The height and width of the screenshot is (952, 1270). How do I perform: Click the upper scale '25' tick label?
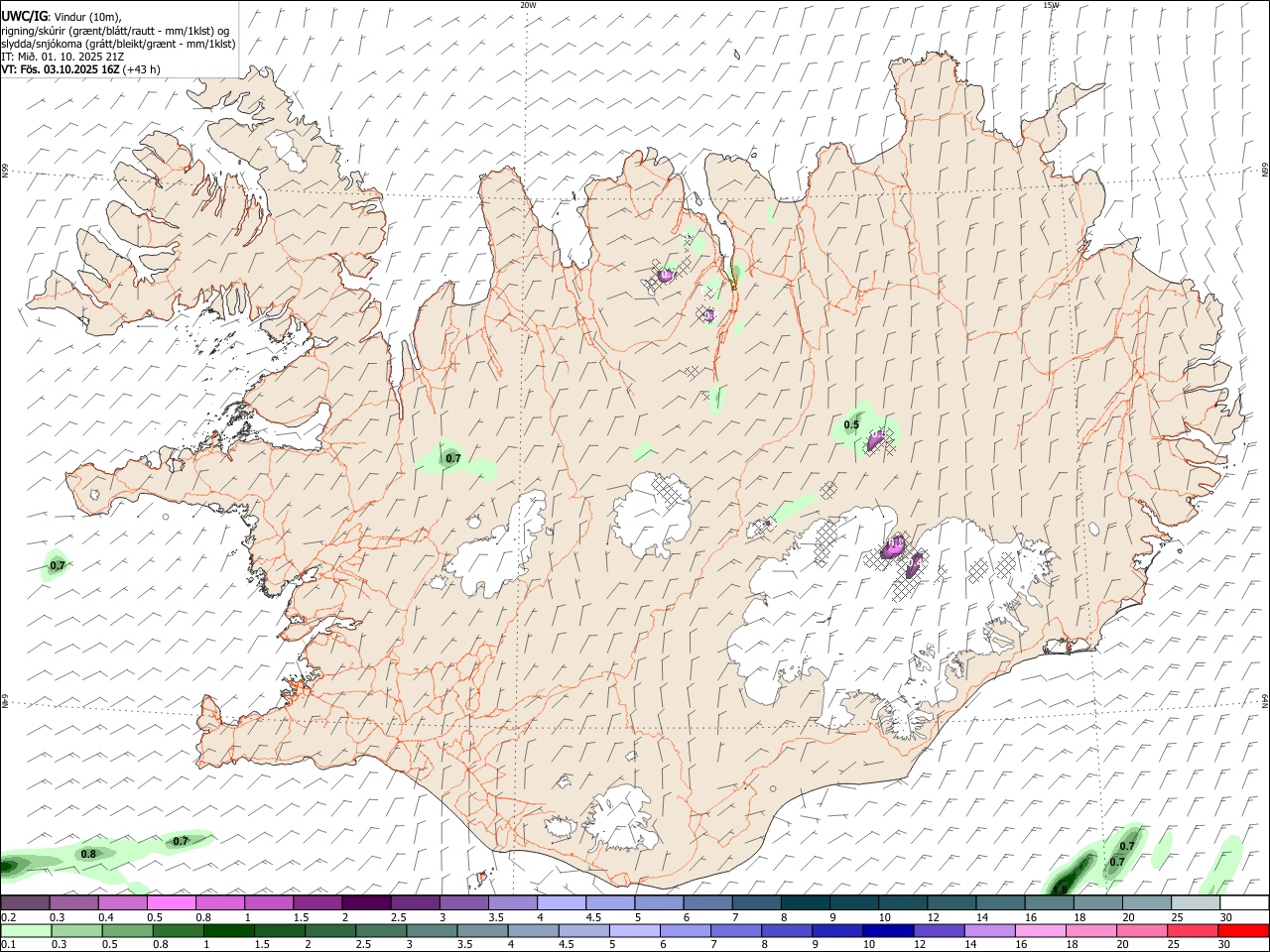pos(1177,917)
